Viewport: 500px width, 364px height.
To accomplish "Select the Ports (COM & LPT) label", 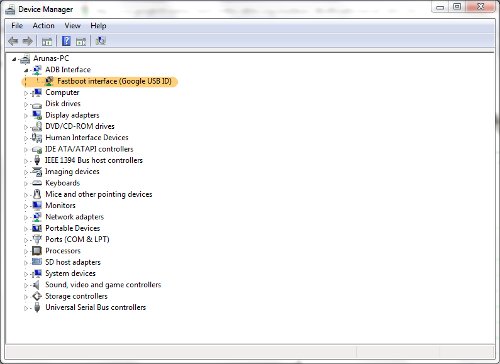I will pos(77,239).
